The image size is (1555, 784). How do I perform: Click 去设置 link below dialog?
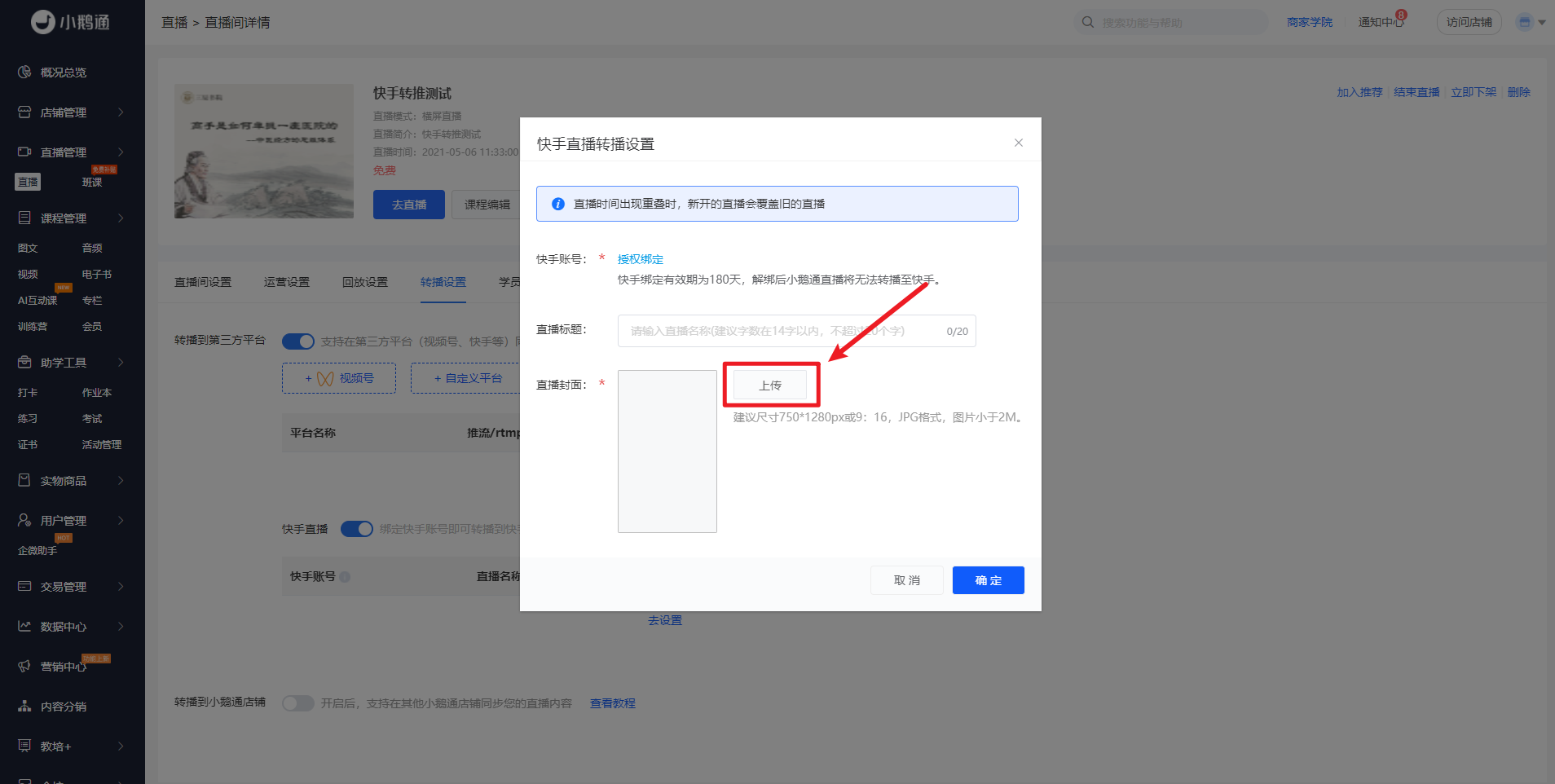(x=665, y=620)
